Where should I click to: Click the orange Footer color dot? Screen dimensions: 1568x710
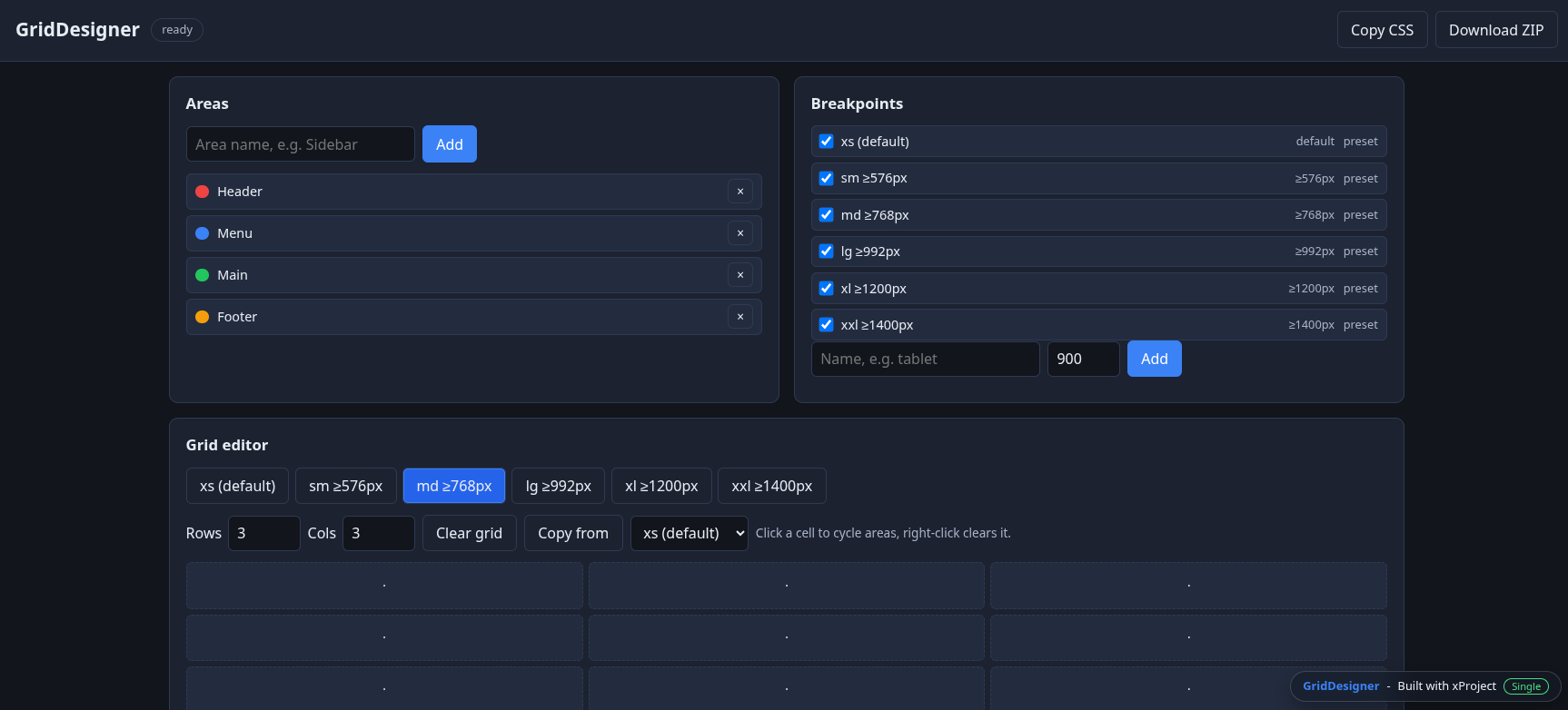pos(203,317)
